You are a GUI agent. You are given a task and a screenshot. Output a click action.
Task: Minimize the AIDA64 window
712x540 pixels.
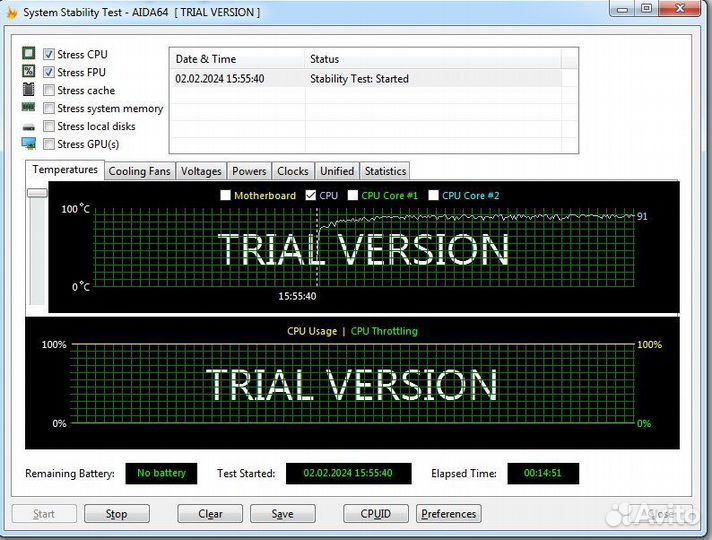(622, 9)
